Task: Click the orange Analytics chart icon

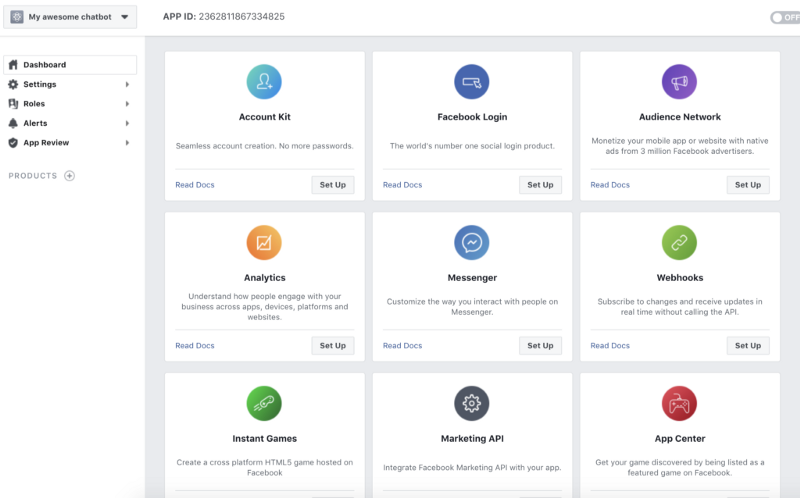Action: pyautogui.click(x=264, y=242)
